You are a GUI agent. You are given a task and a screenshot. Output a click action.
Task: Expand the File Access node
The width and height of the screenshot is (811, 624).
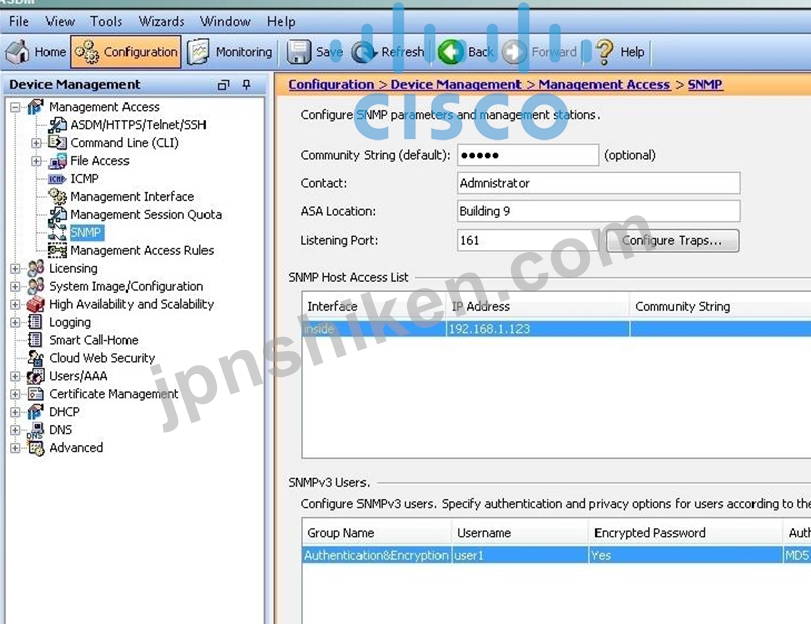point(36,161)
